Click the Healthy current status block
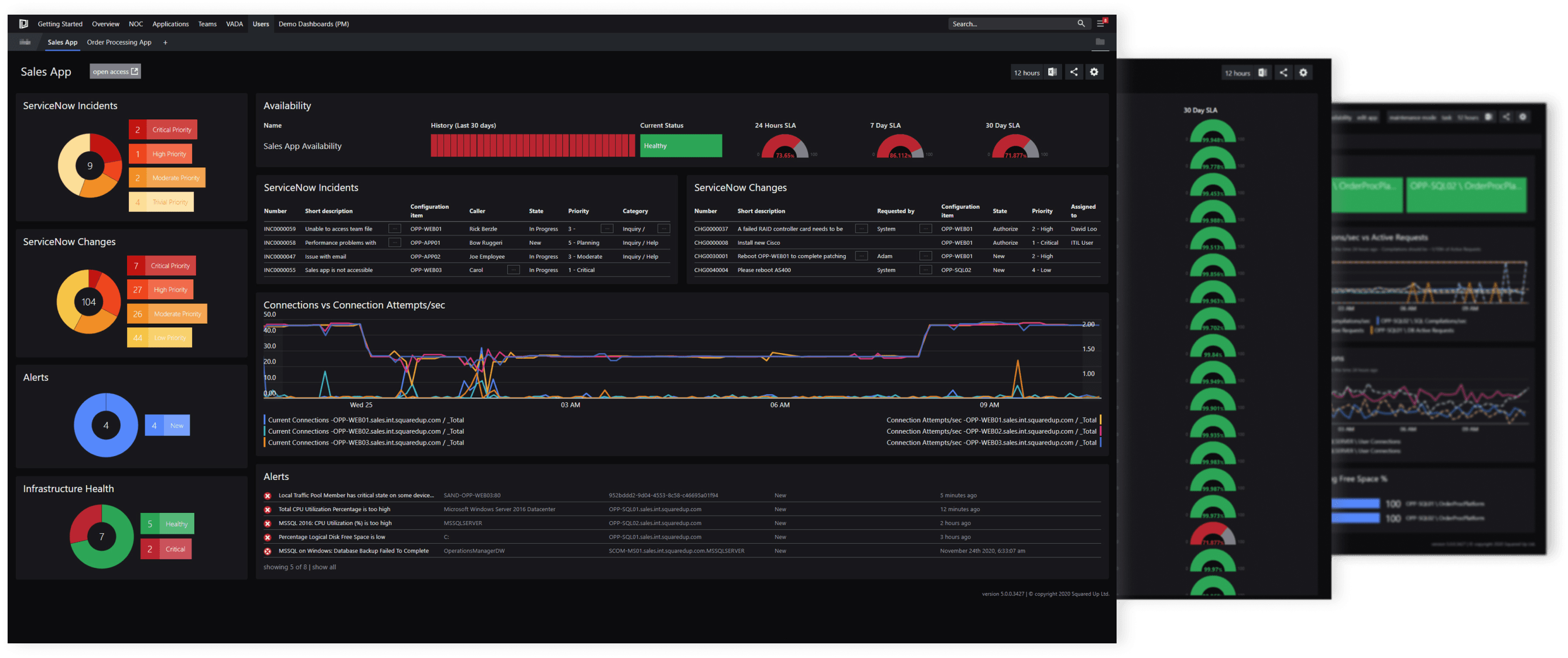 tap(680, 146)
